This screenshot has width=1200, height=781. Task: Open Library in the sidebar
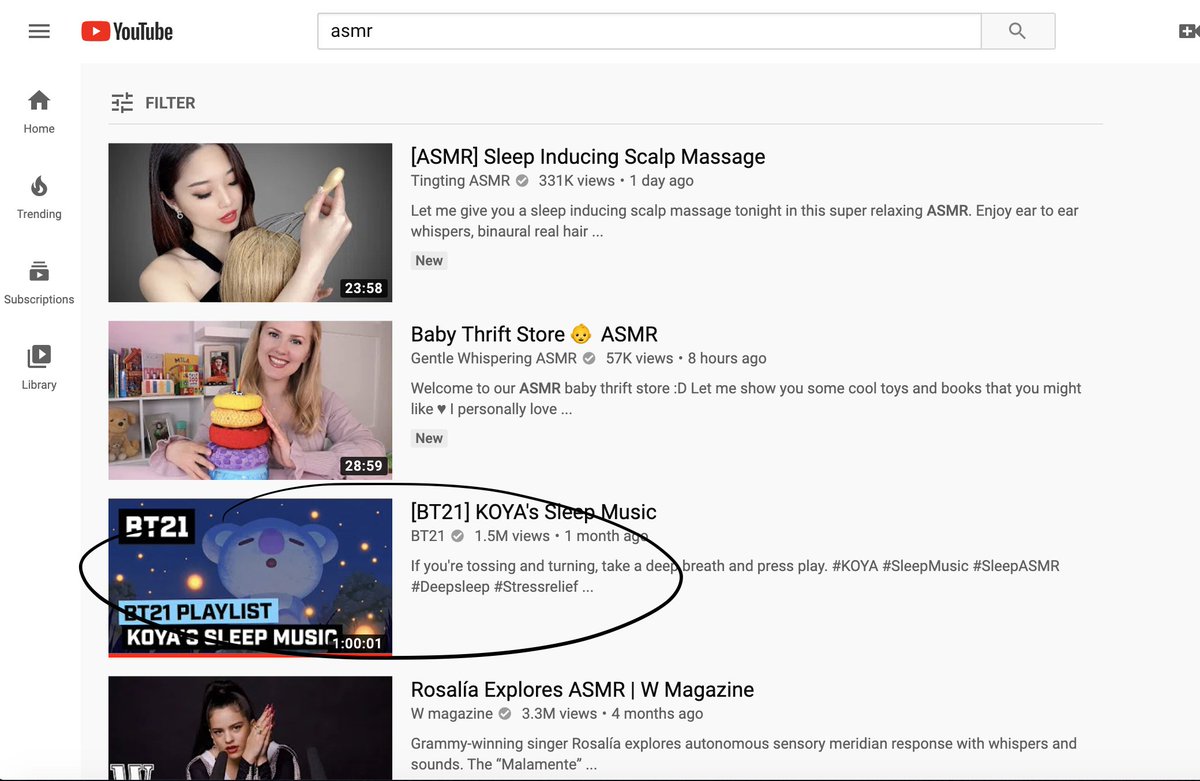click(x=39, y=367)
